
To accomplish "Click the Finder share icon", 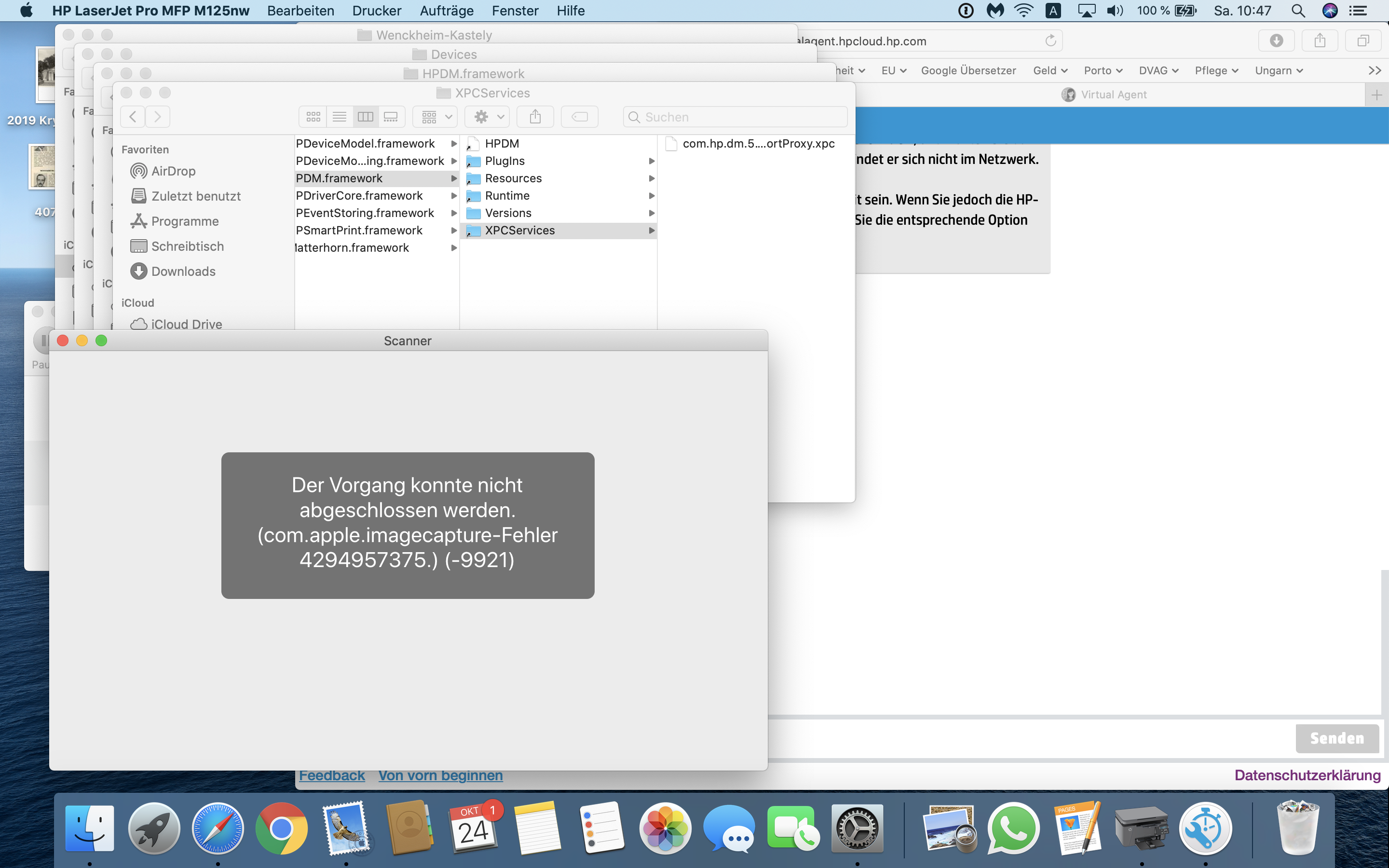I will pos(535,117).
